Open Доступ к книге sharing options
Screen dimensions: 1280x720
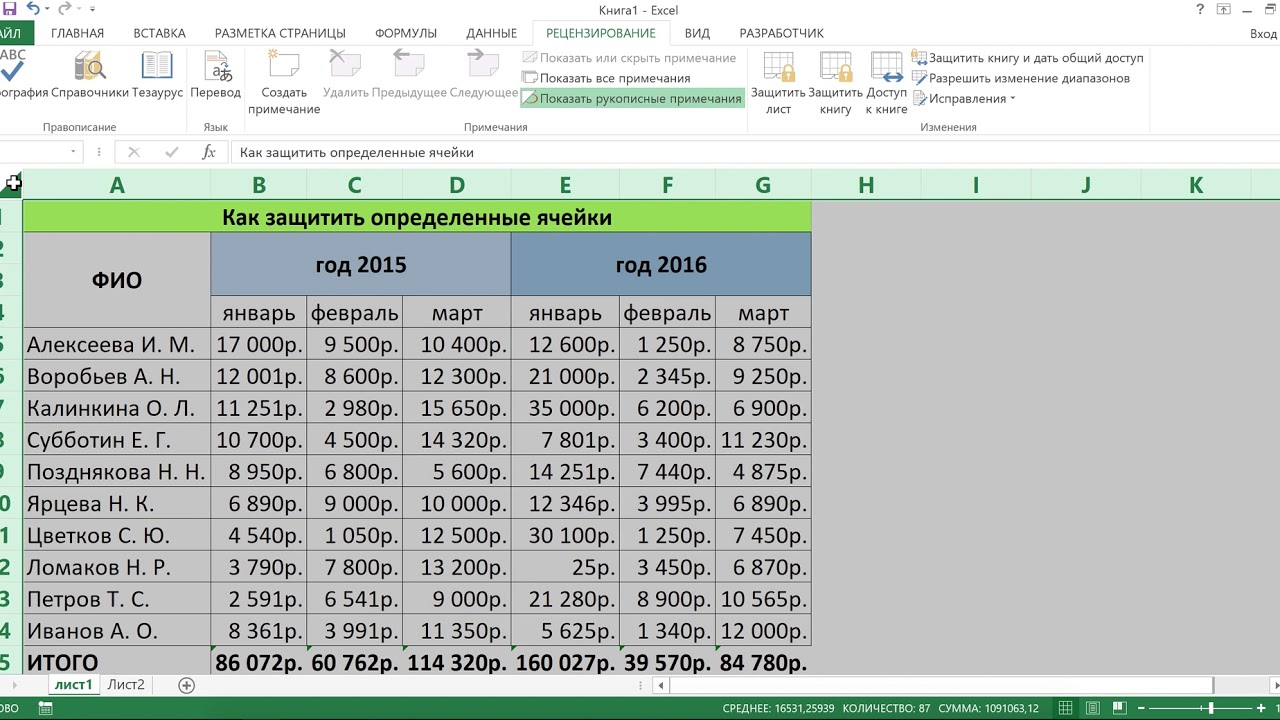[x=886, y=83]
